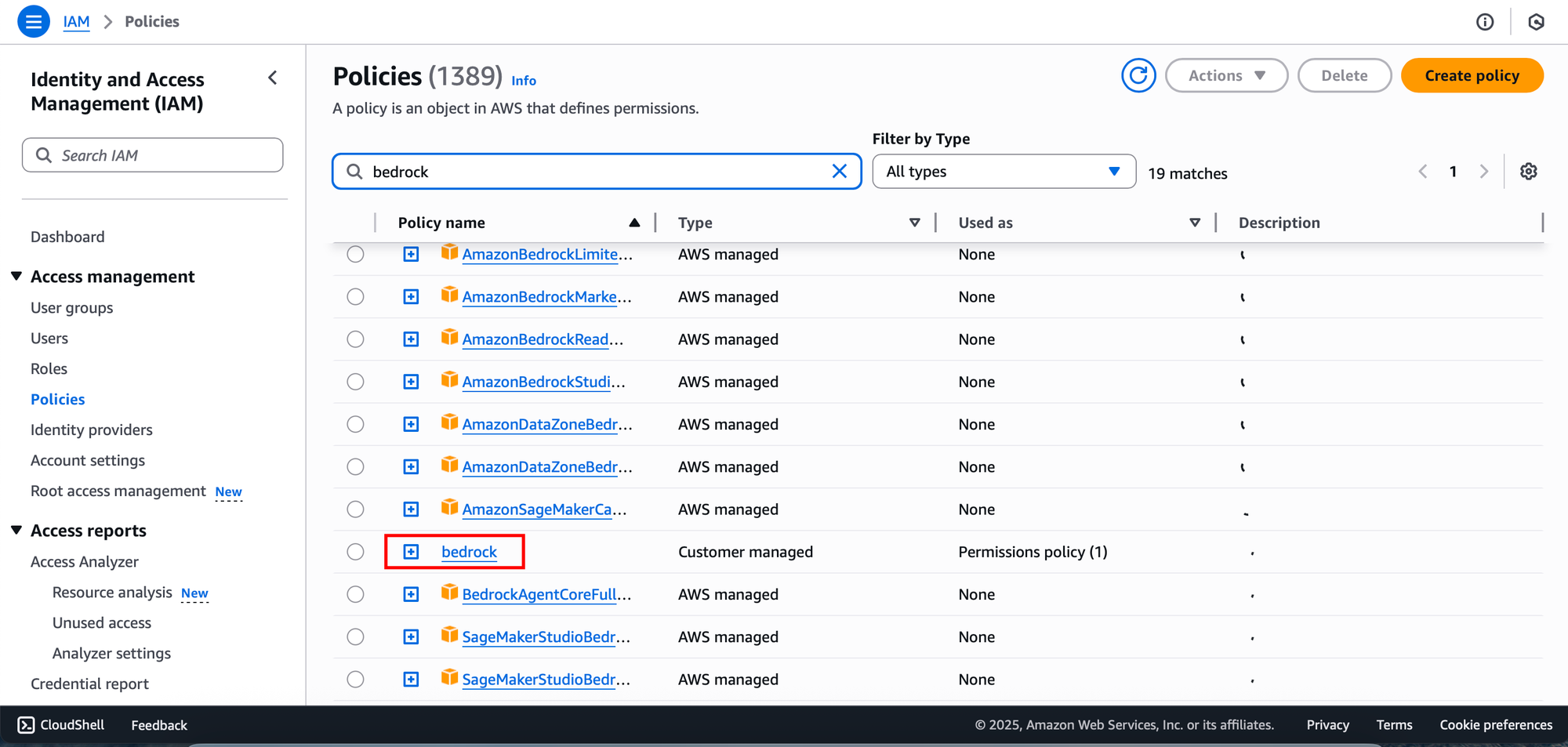Select the first SageMakerStudioBedr policy radio
Image resolution: width=1568 pixels, height=747 pixels.
tap(355, 636)
